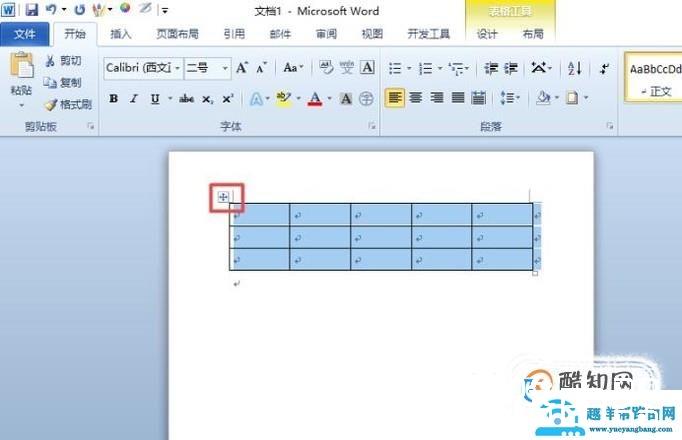
Task: Open the Change Case Aa dropdown
Action: pos(293,68)
